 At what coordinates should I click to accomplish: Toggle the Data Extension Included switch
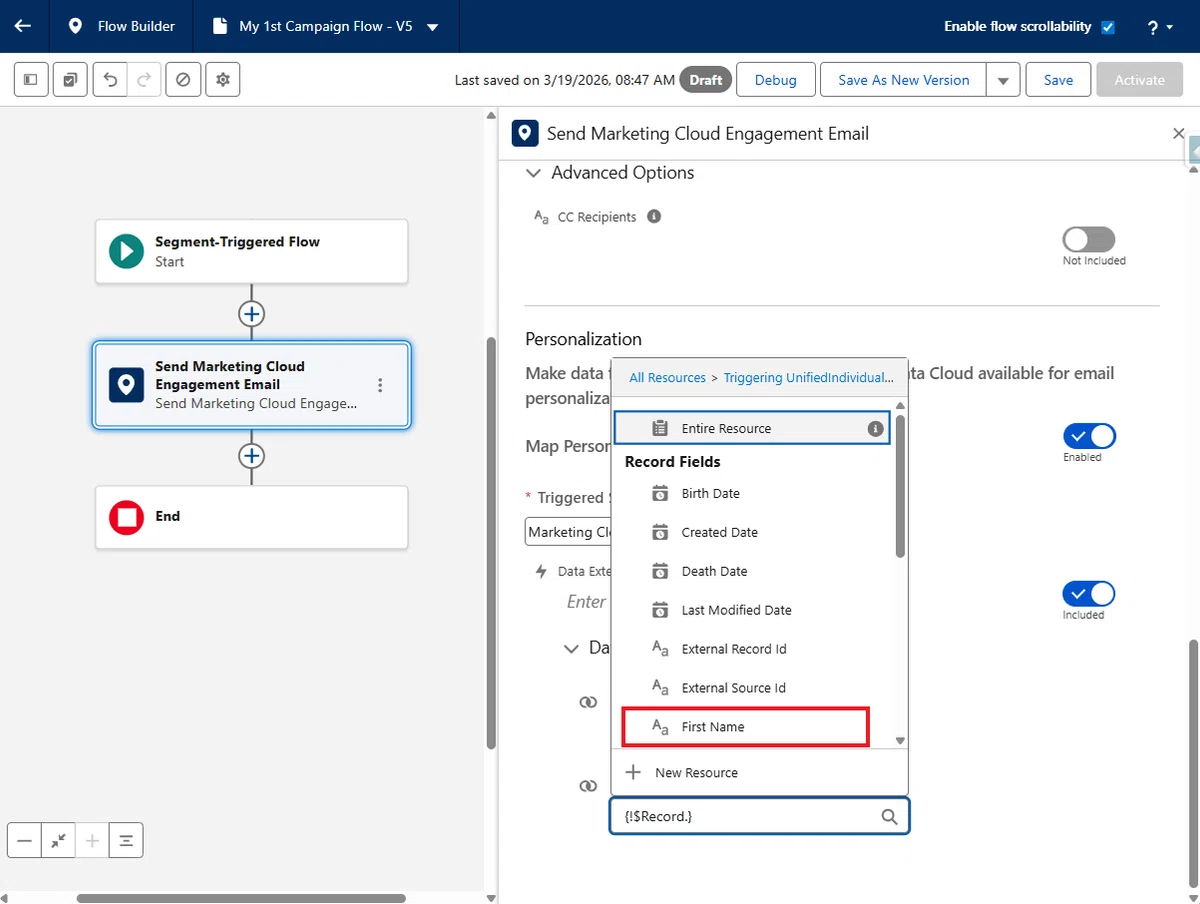1089,594
